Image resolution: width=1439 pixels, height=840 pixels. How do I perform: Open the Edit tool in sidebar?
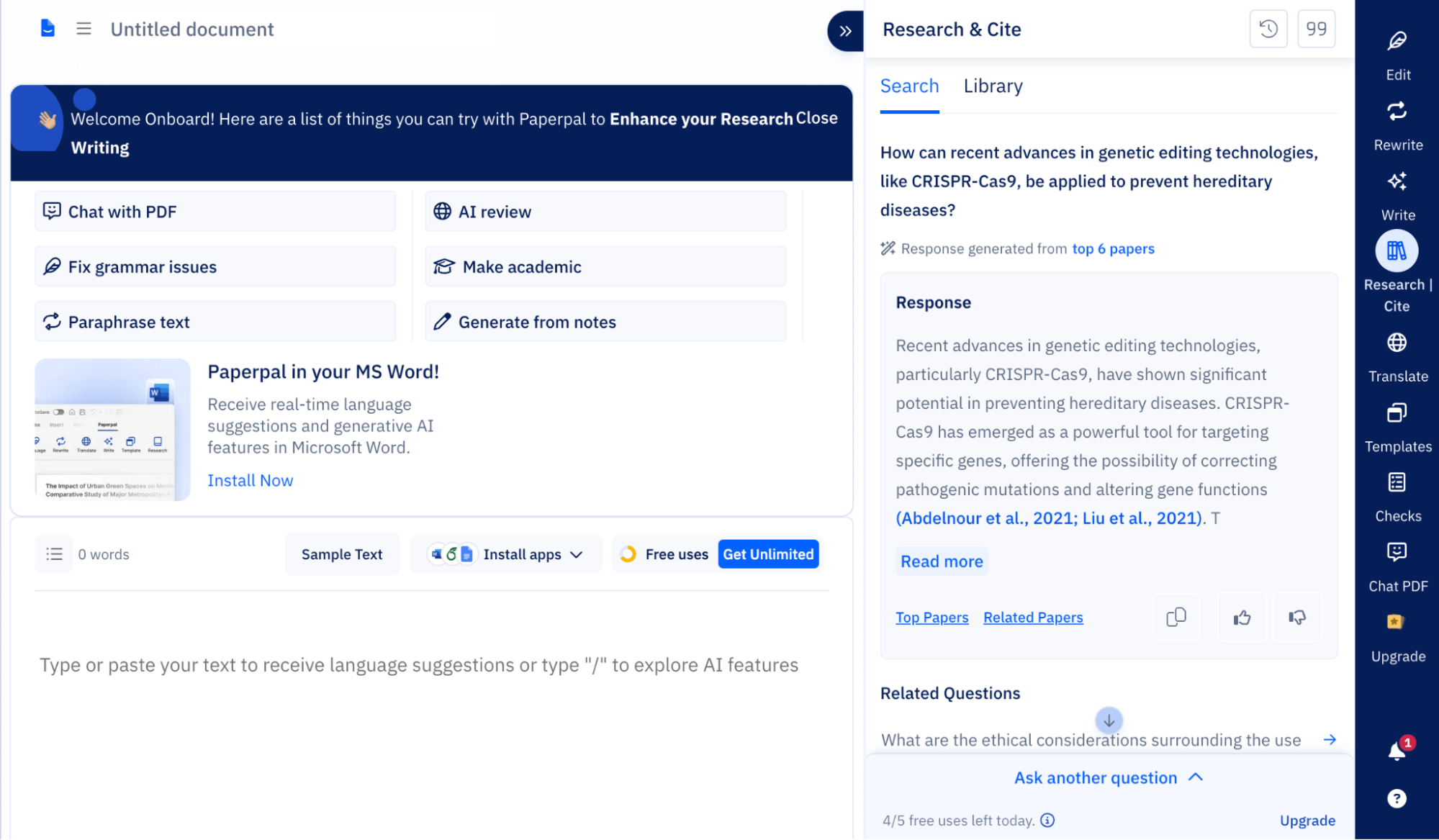coord(1397,55)
